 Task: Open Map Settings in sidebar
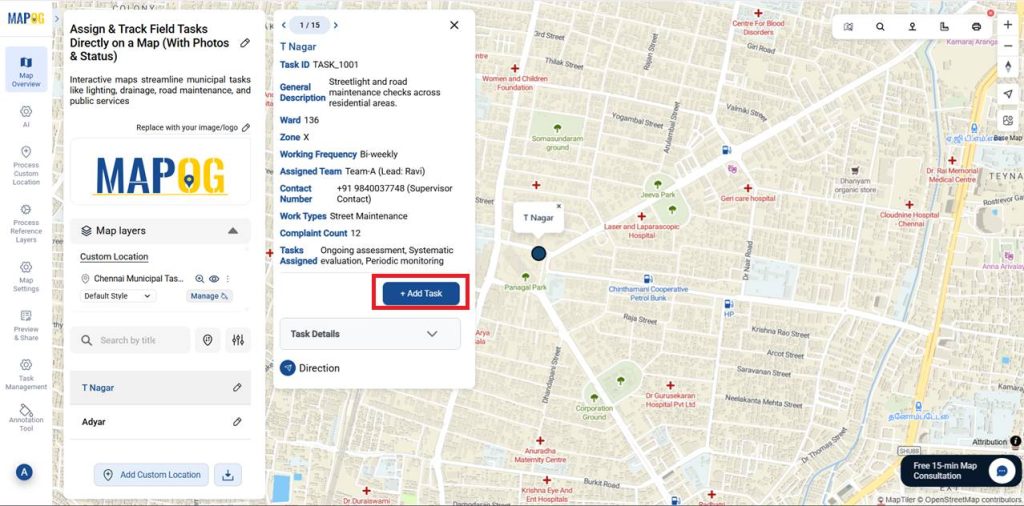tap(25, 277)
